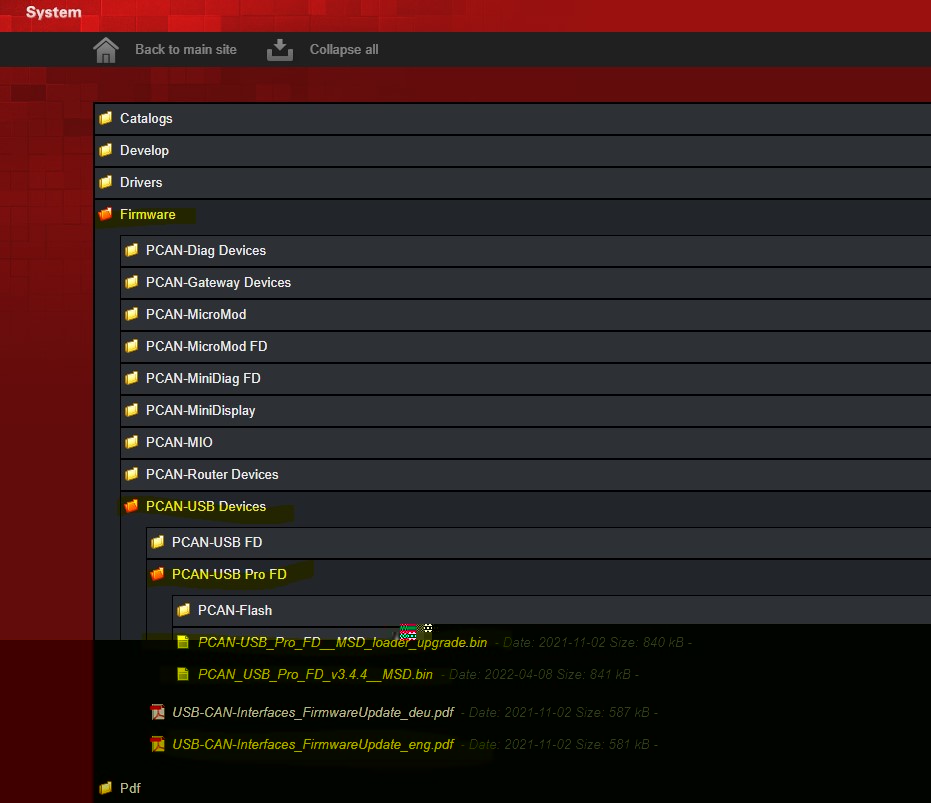Open the PCAN-MicroMod FD folder
931x803 pixels.
[207, 346]
